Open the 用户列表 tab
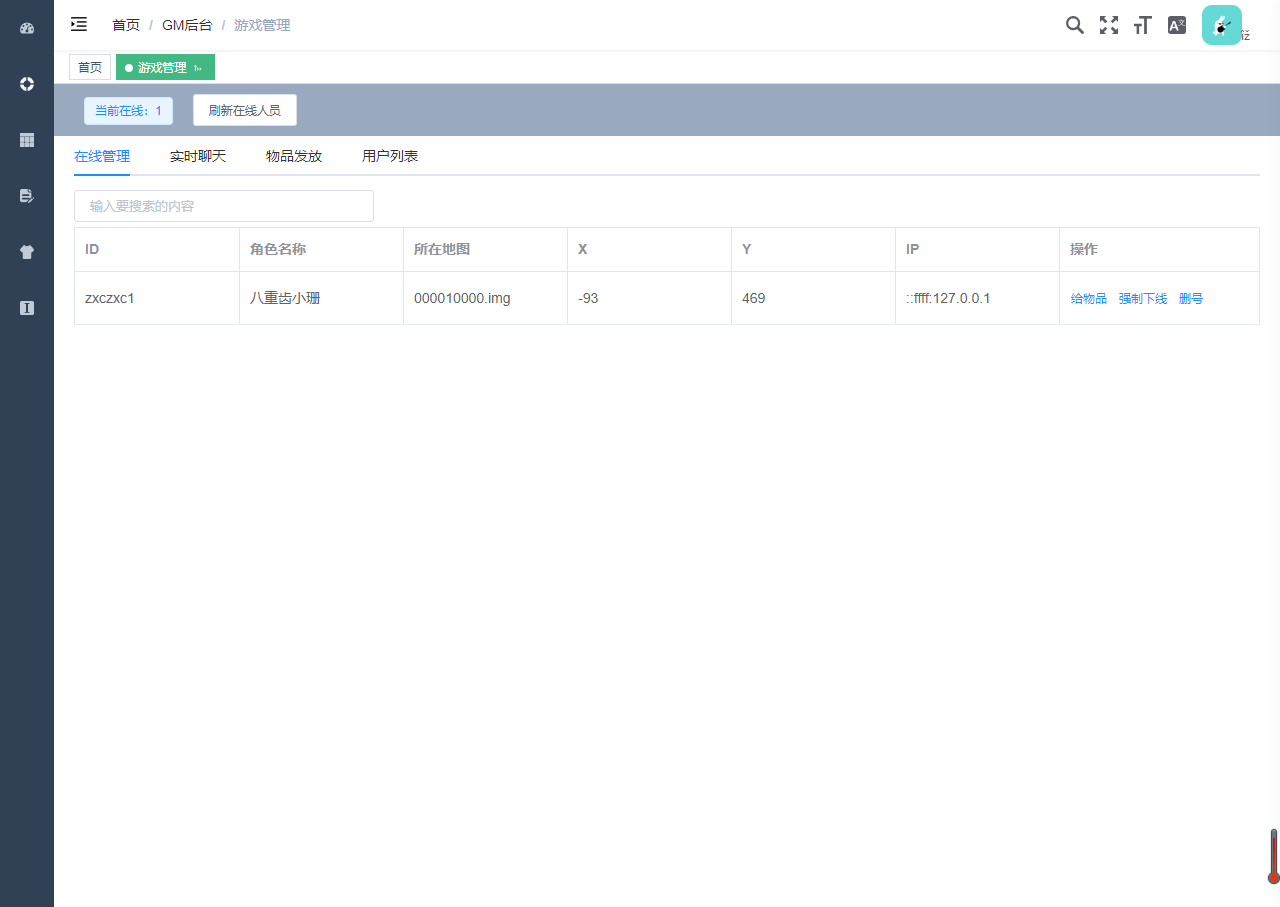Image resolution: width=1280 pixels, height=907 pixels. point(390,156)
